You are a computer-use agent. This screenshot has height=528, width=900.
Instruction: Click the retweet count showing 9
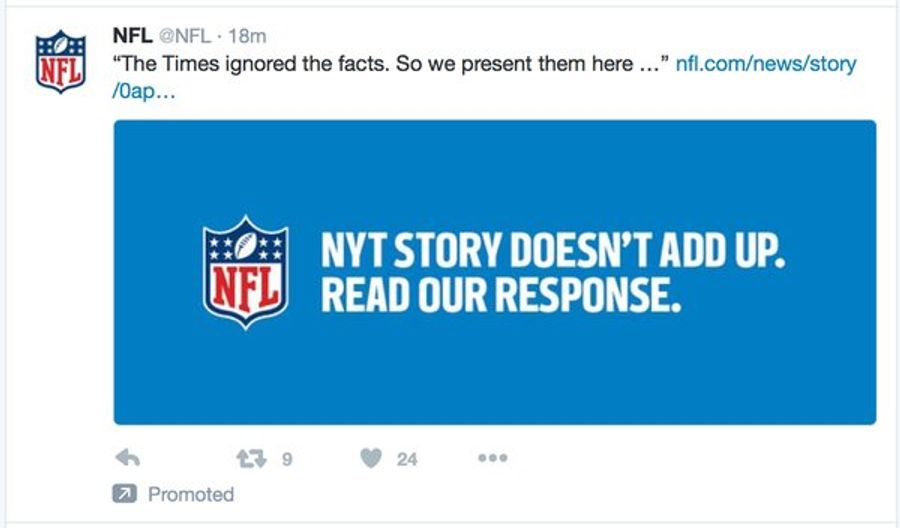(287, 459)
